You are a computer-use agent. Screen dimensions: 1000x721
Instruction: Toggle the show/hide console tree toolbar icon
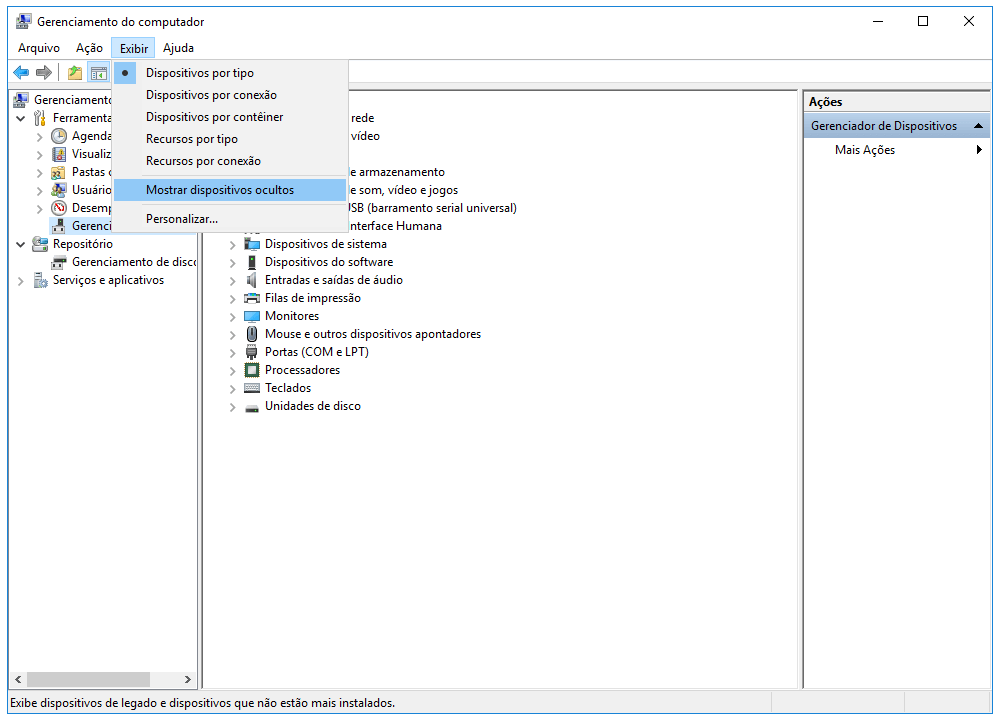(98, 72)
